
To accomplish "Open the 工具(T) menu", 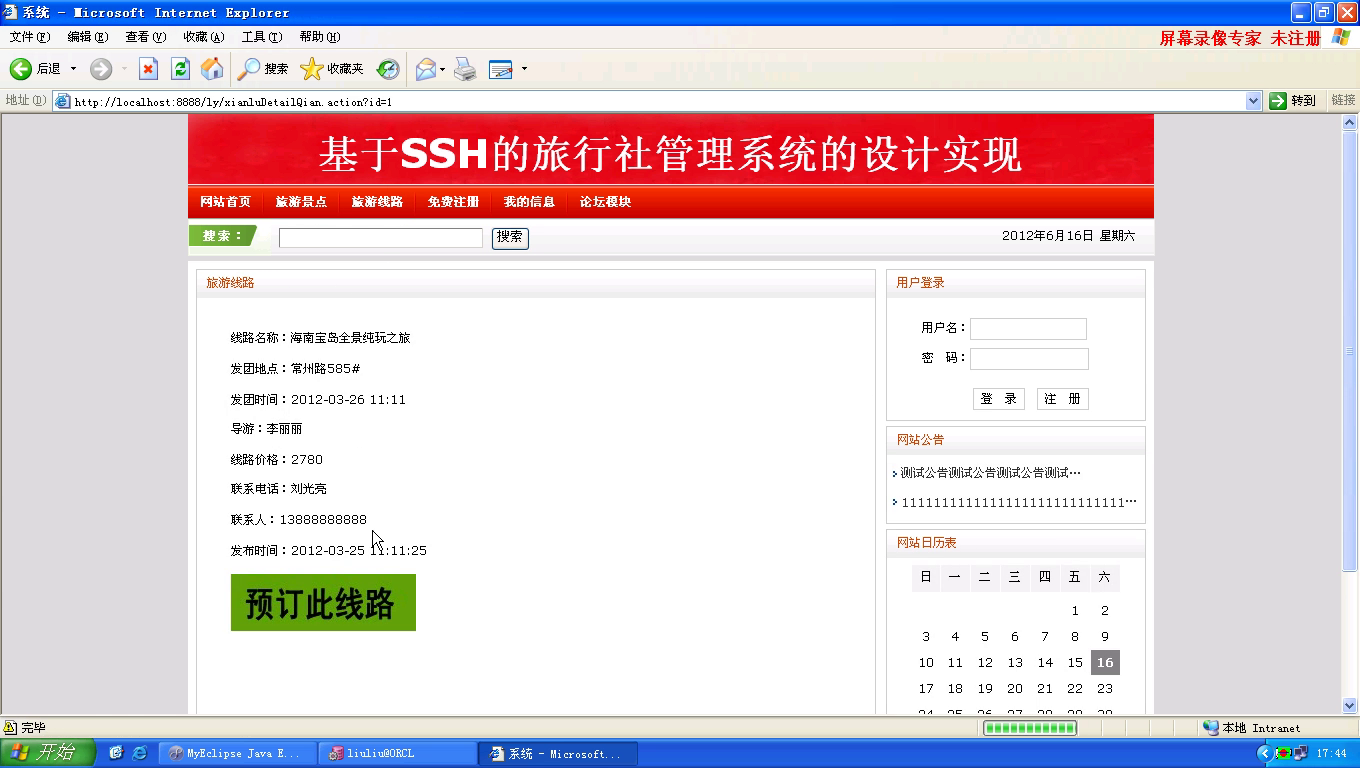I will (261, 37).
